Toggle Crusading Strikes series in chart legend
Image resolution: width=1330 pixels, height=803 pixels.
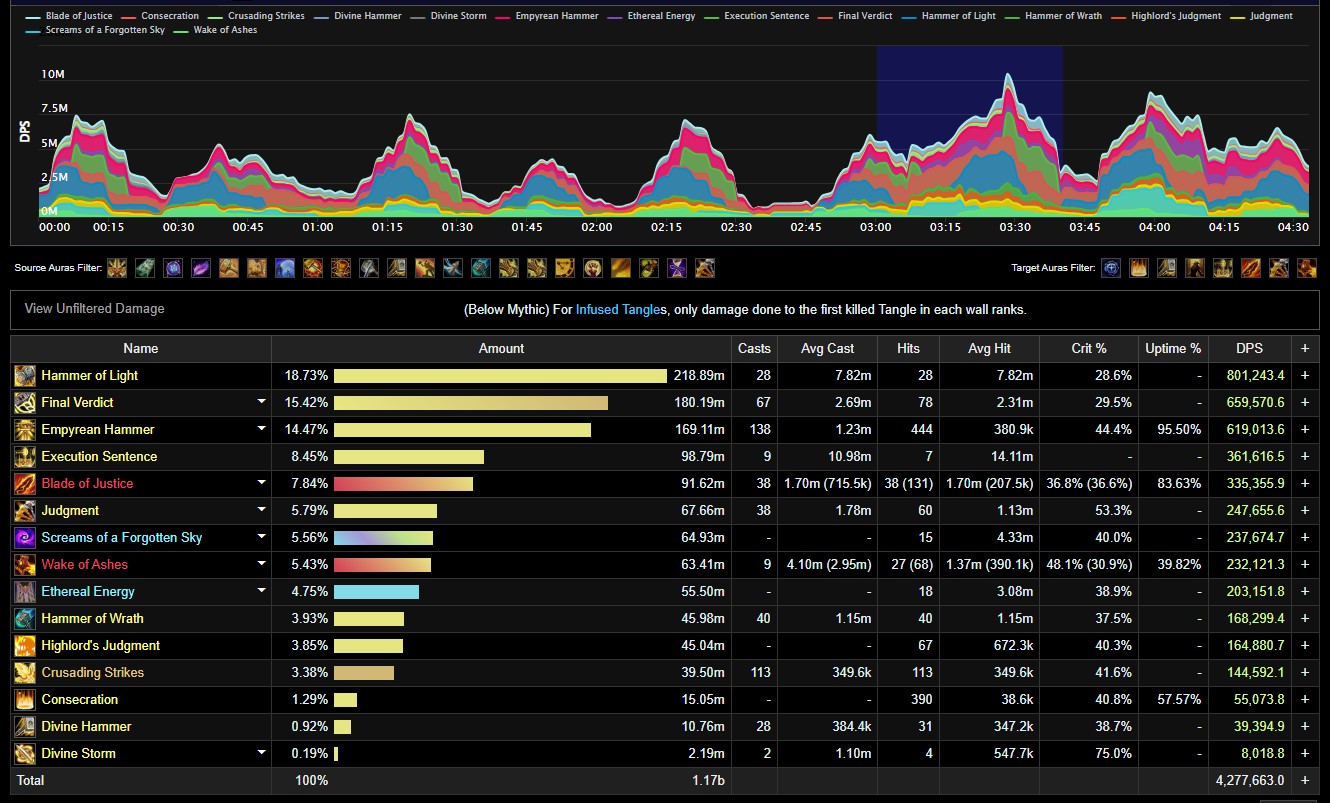pos(255,16)
